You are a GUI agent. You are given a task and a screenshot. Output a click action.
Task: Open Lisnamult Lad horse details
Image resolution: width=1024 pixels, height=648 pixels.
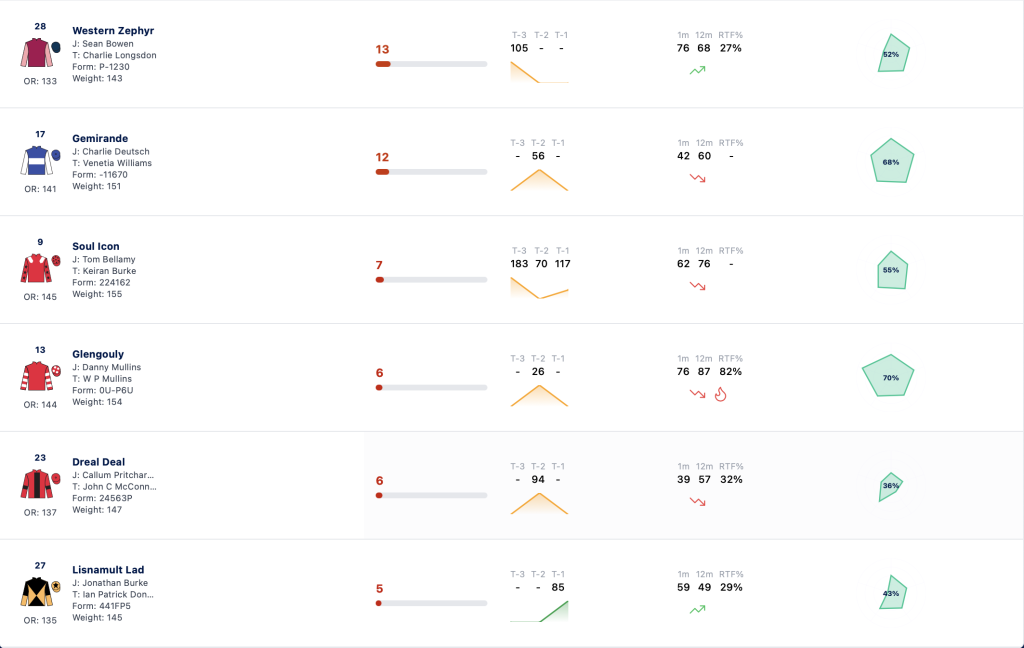(108, 570)
